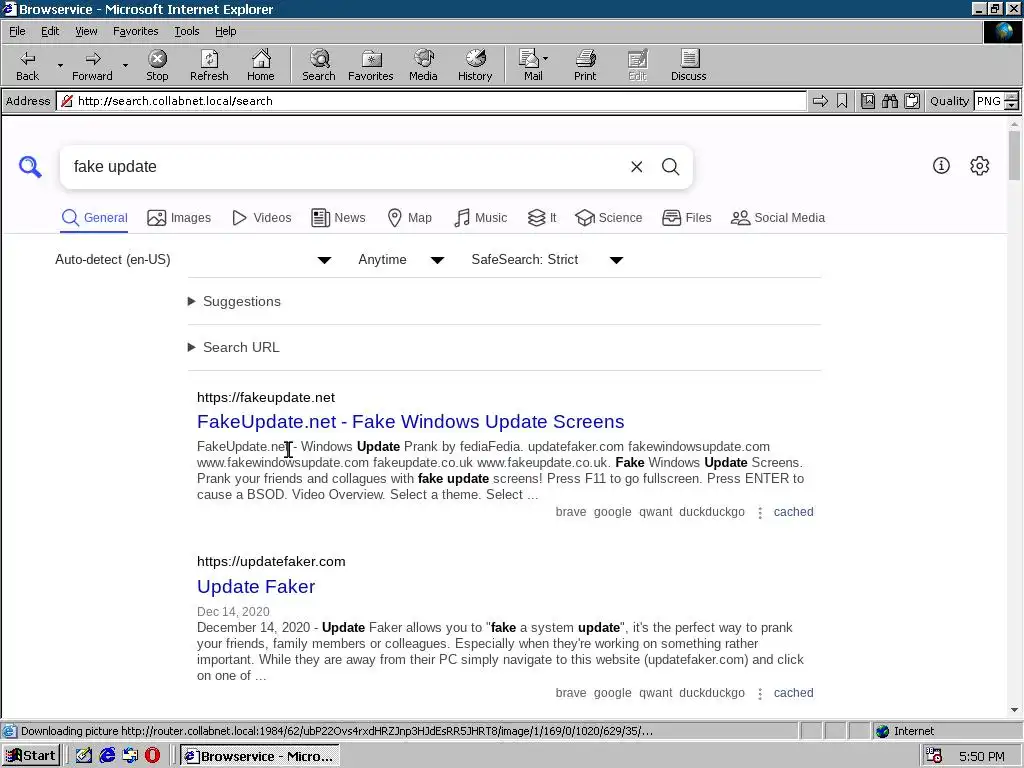Go to the Home page
This screenshot has height=768, width=1024.
pos(261,65)
